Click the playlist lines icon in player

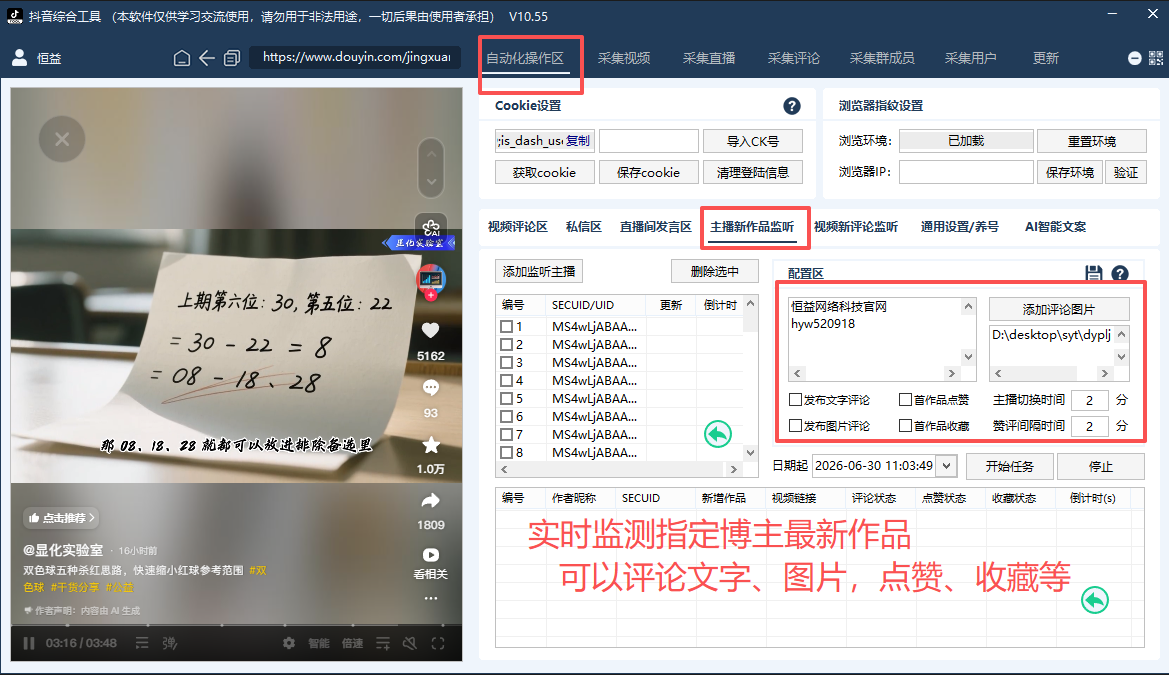tap(142, 643)
